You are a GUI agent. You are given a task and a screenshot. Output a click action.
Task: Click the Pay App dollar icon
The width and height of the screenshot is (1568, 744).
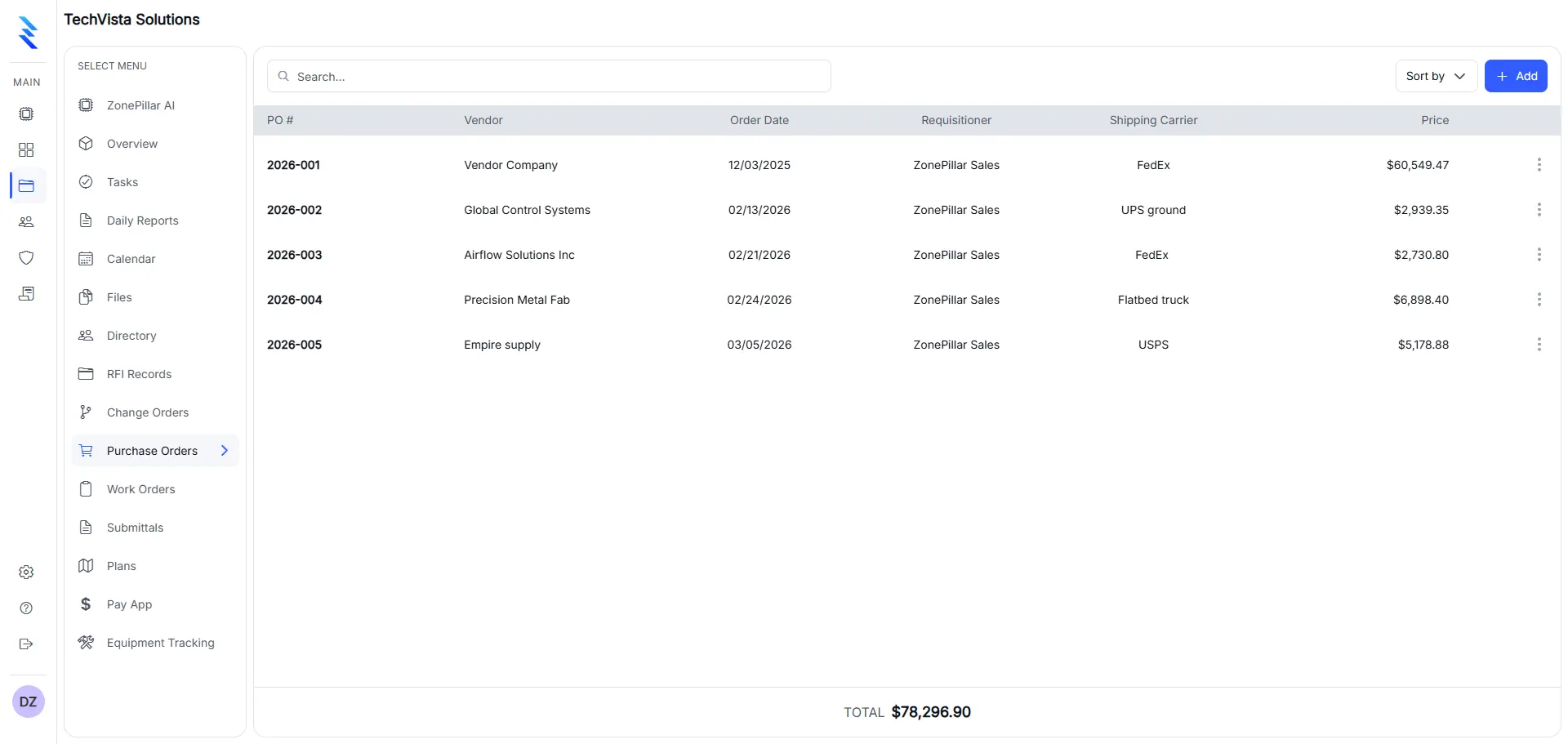pos(86,604)
